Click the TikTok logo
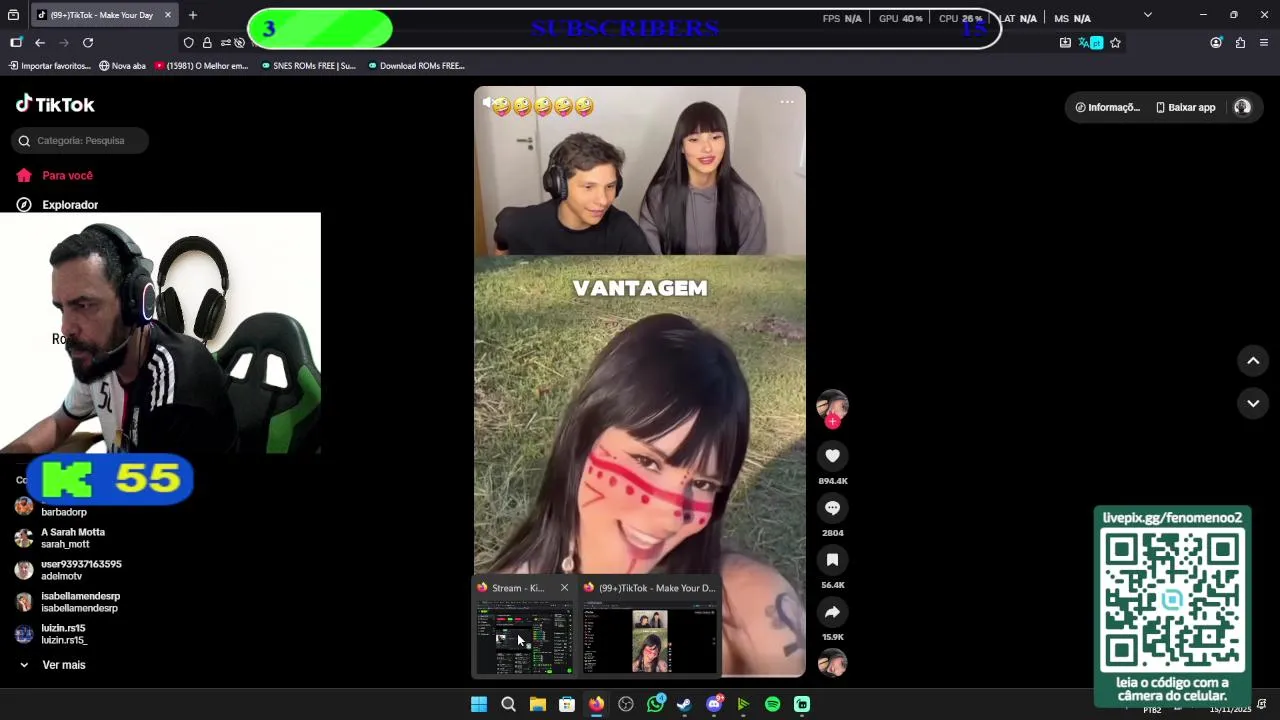The height and width of the screenshot is (720, 1280). point(55,104)
